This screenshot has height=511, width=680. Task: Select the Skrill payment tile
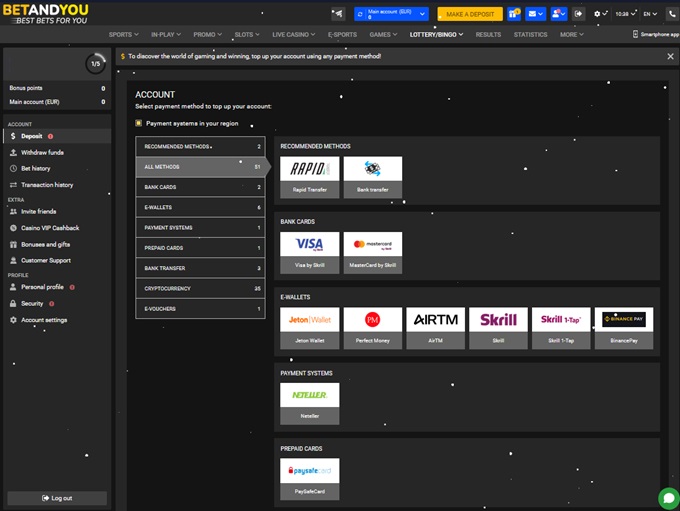(497, 327)
